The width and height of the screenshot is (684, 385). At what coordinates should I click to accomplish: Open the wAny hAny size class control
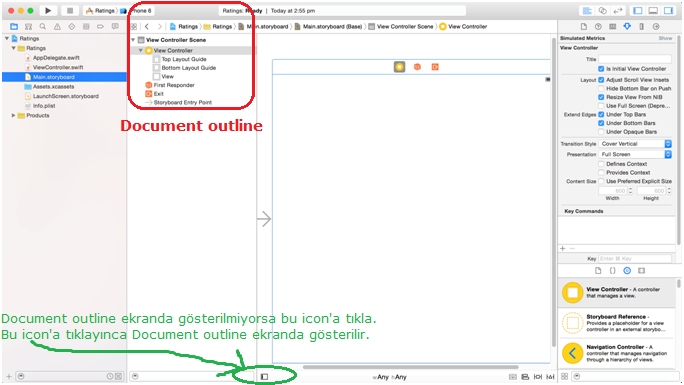390,377
